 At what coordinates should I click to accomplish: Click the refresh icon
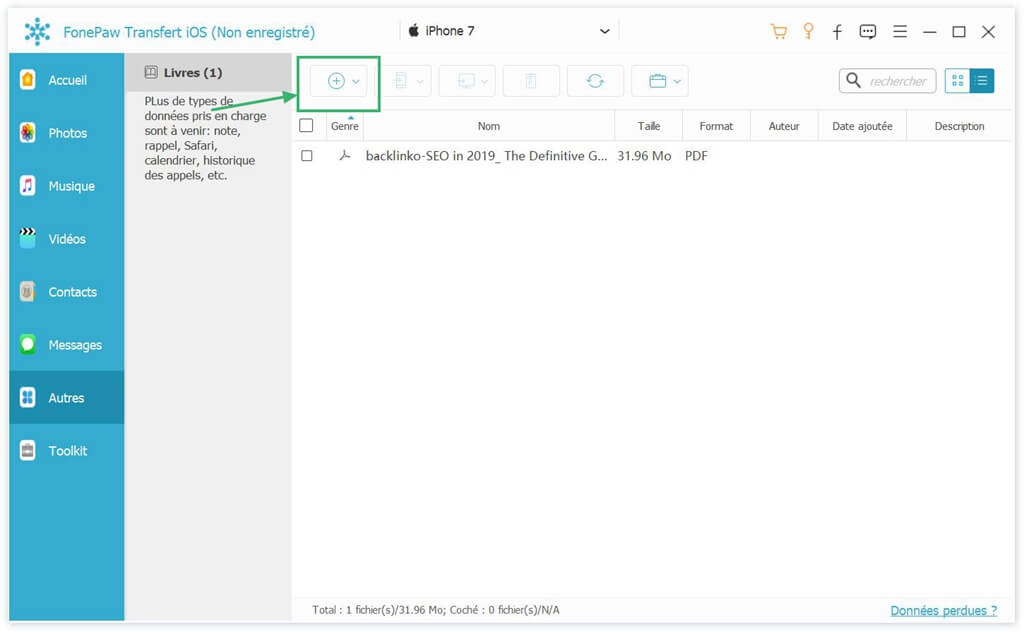[595, 81]
